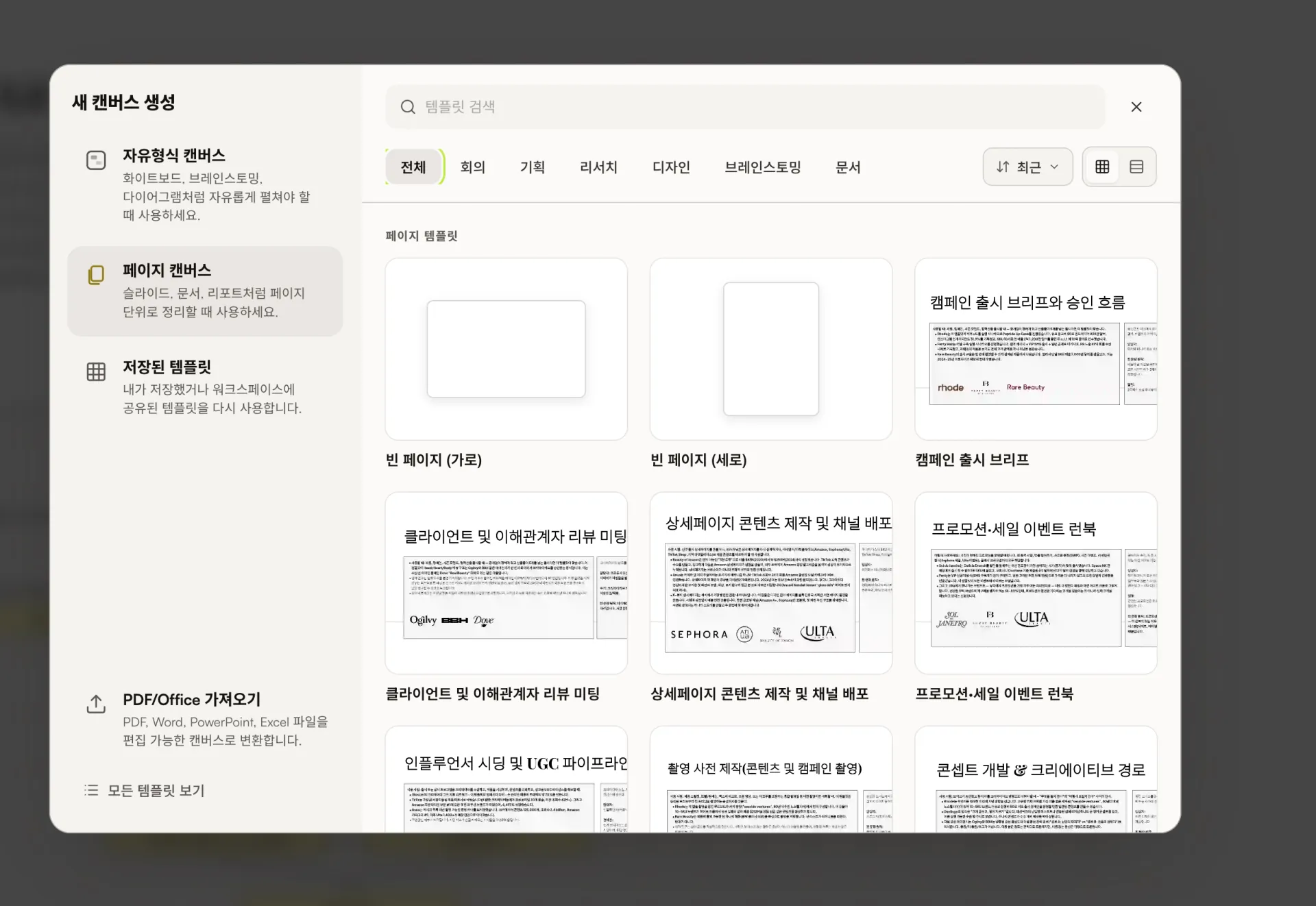Select the 리서치 tab
This screenshot has width=1316, height=906.
[x=598, y=167]
